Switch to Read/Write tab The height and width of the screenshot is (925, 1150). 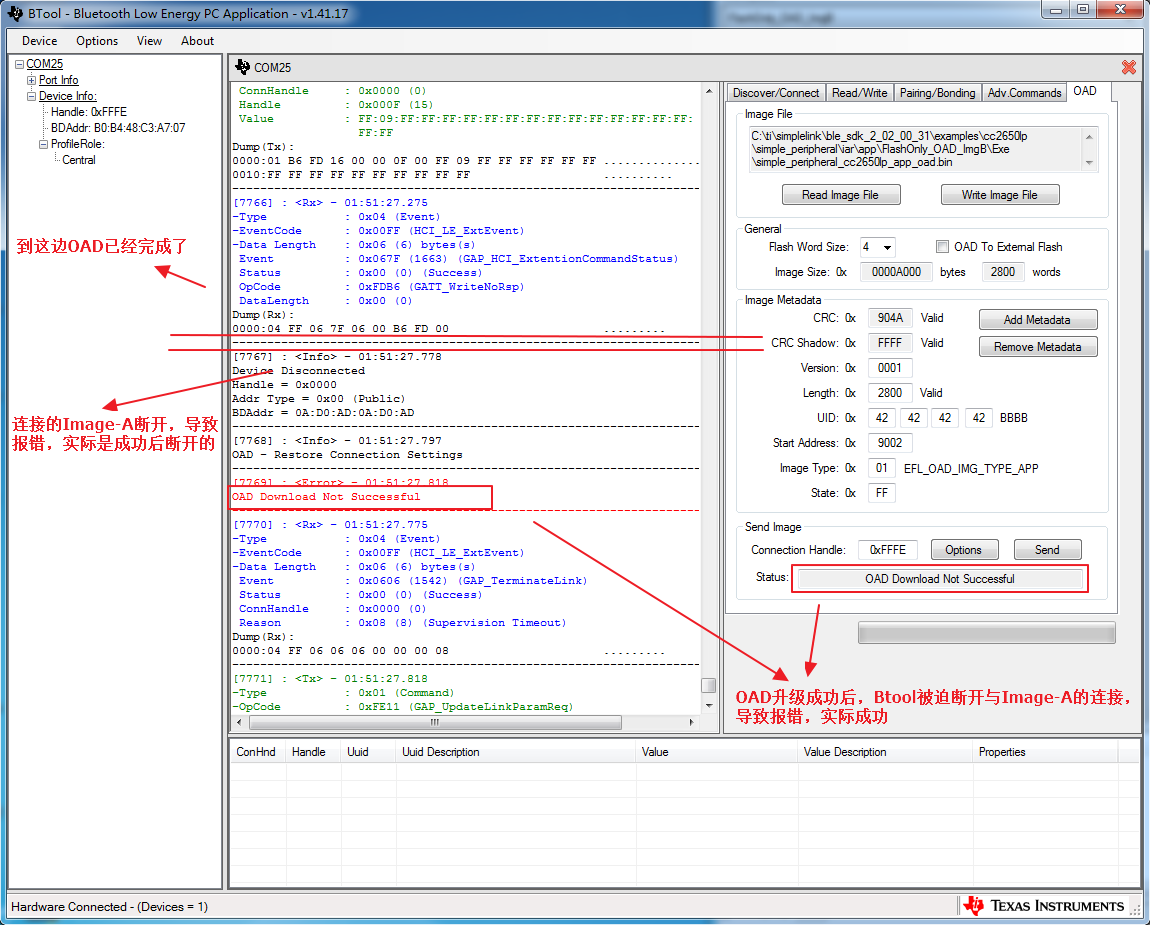860,92
